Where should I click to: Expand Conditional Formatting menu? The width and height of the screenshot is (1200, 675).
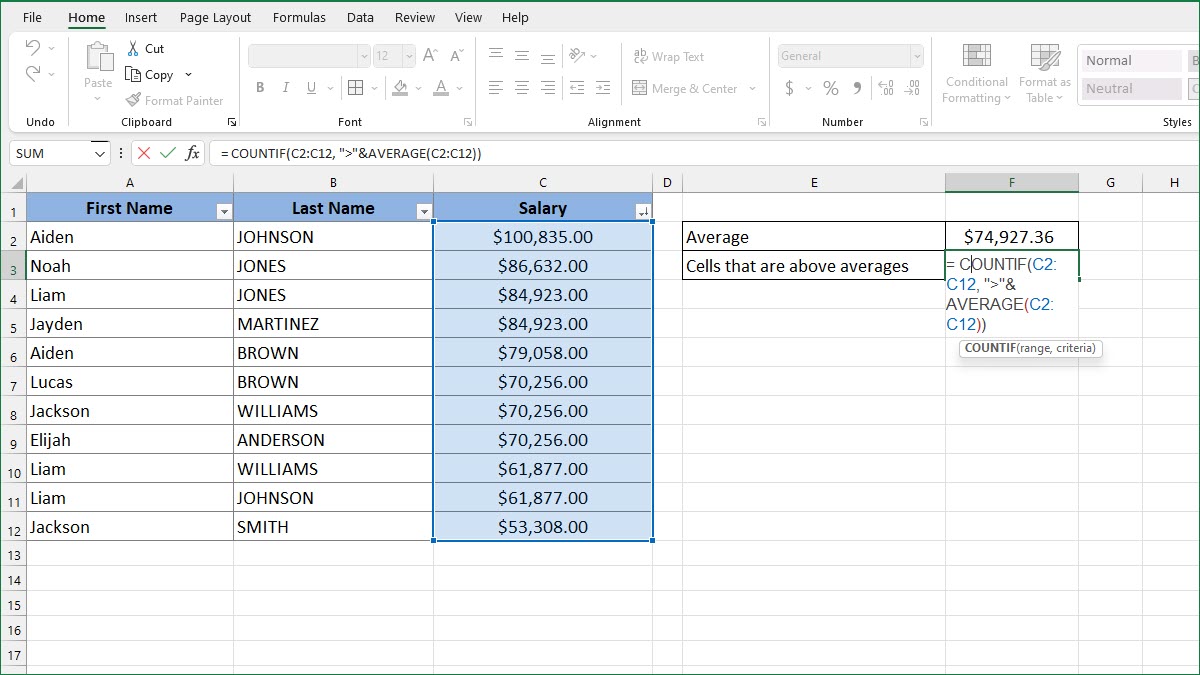[977, 73]
